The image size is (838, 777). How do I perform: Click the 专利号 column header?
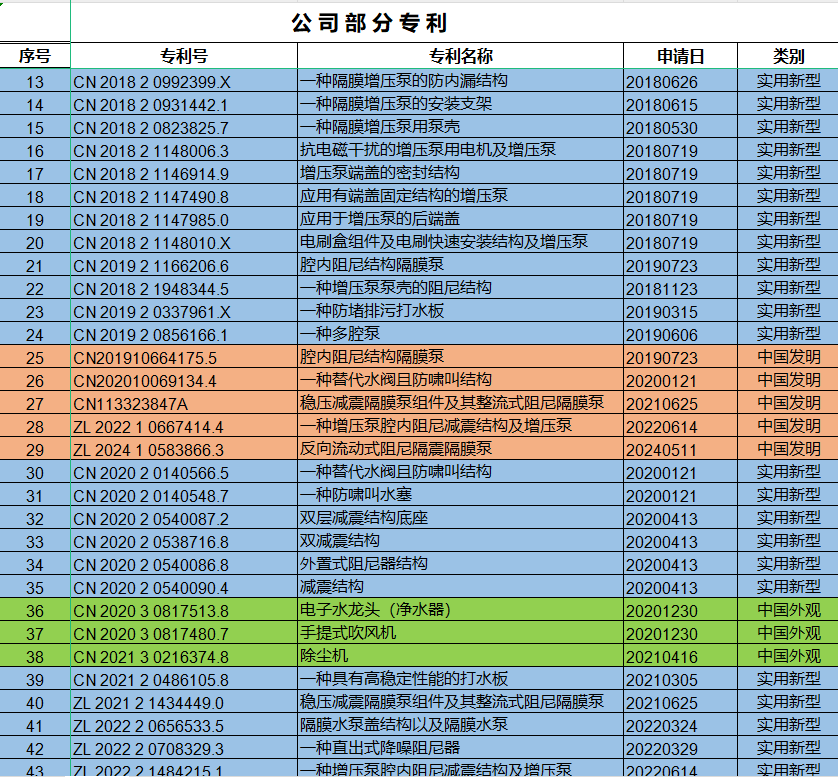[184, 56]
